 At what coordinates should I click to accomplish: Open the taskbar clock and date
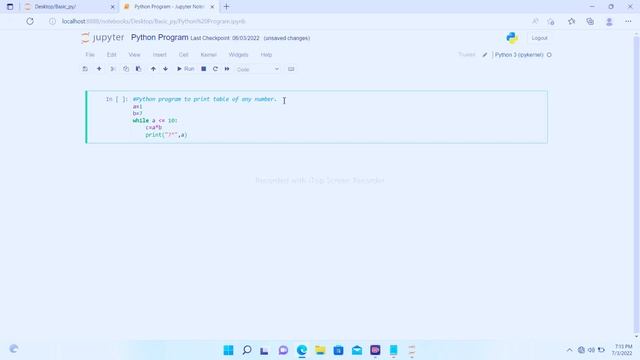tap(622, 350)
